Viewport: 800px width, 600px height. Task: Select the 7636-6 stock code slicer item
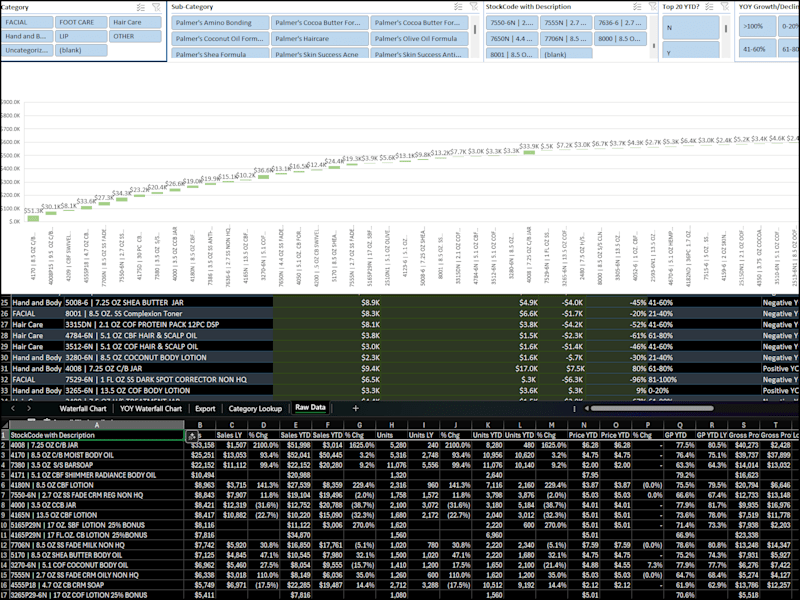tap(620, 23)
